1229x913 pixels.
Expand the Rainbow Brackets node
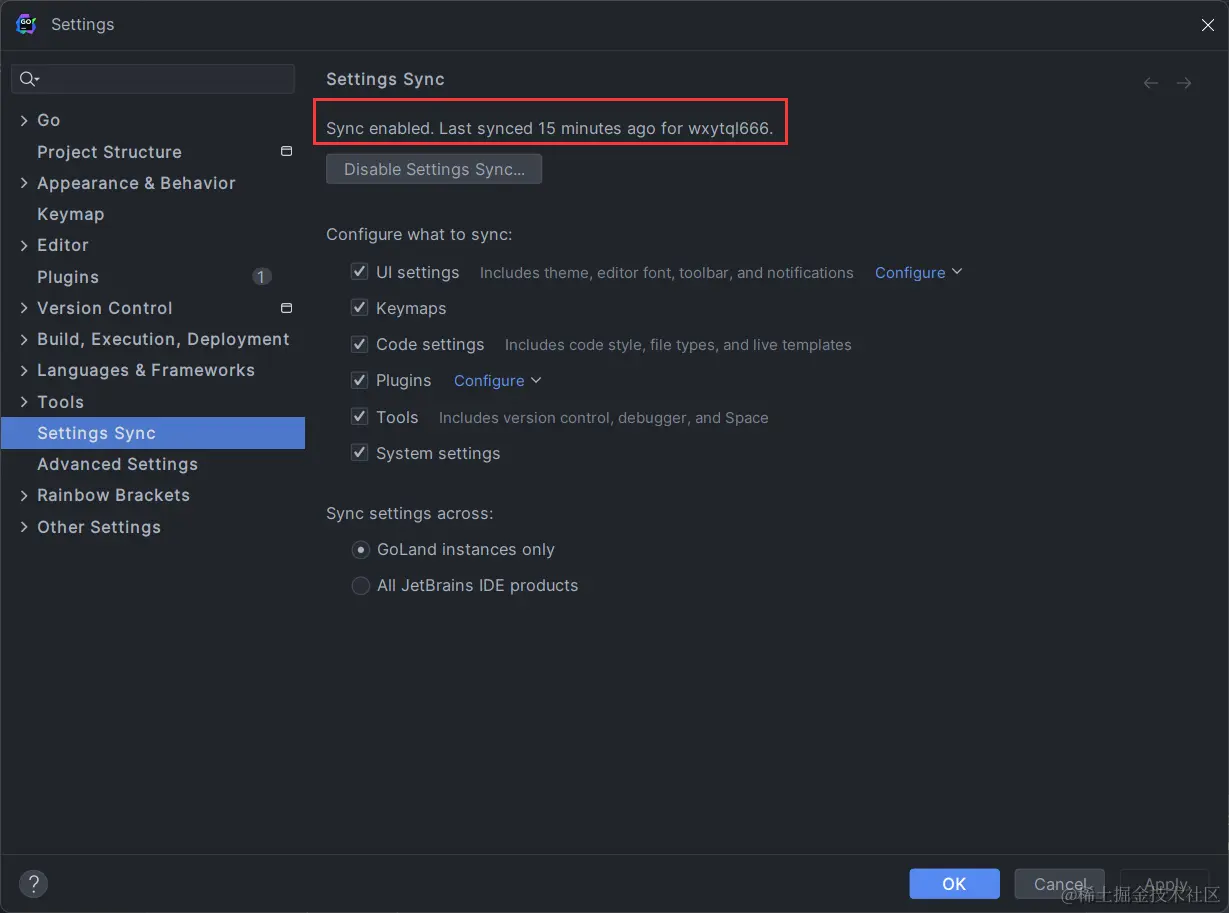[x=24, y=495]
